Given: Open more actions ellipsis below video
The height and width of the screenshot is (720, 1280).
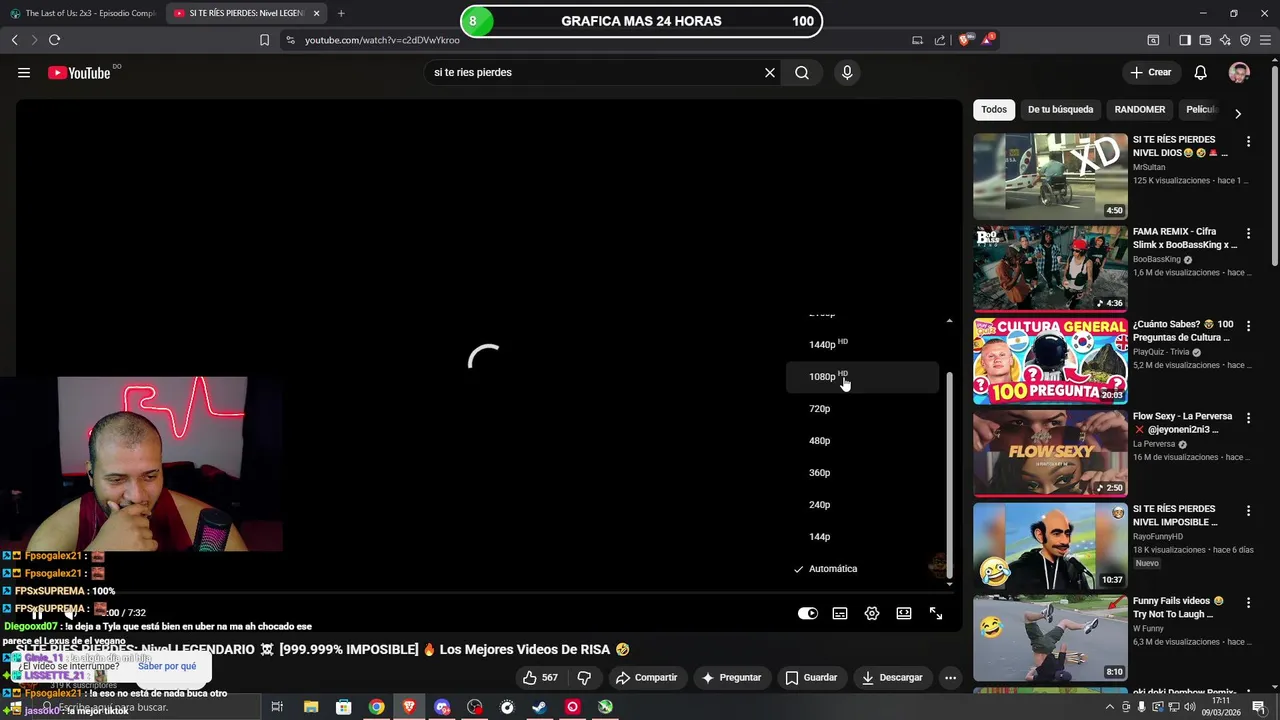Looking at the screenshot, I should click(x=951, y=677).
